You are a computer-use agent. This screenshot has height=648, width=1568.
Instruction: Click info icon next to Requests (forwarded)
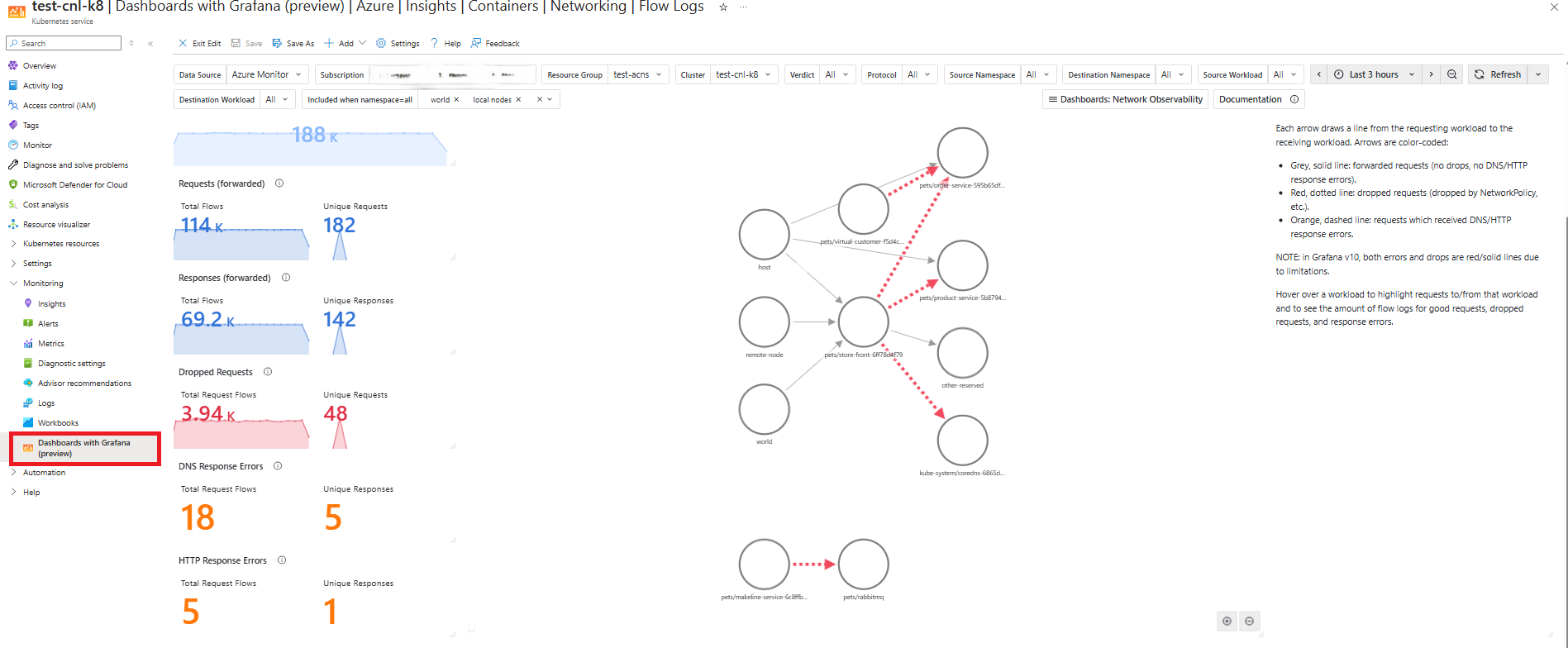[x=279, y=183]
